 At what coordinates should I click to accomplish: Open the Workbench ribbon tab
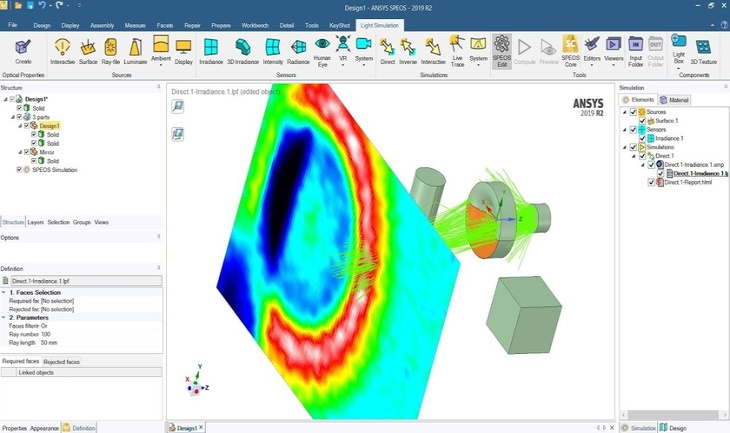(255, 26)
